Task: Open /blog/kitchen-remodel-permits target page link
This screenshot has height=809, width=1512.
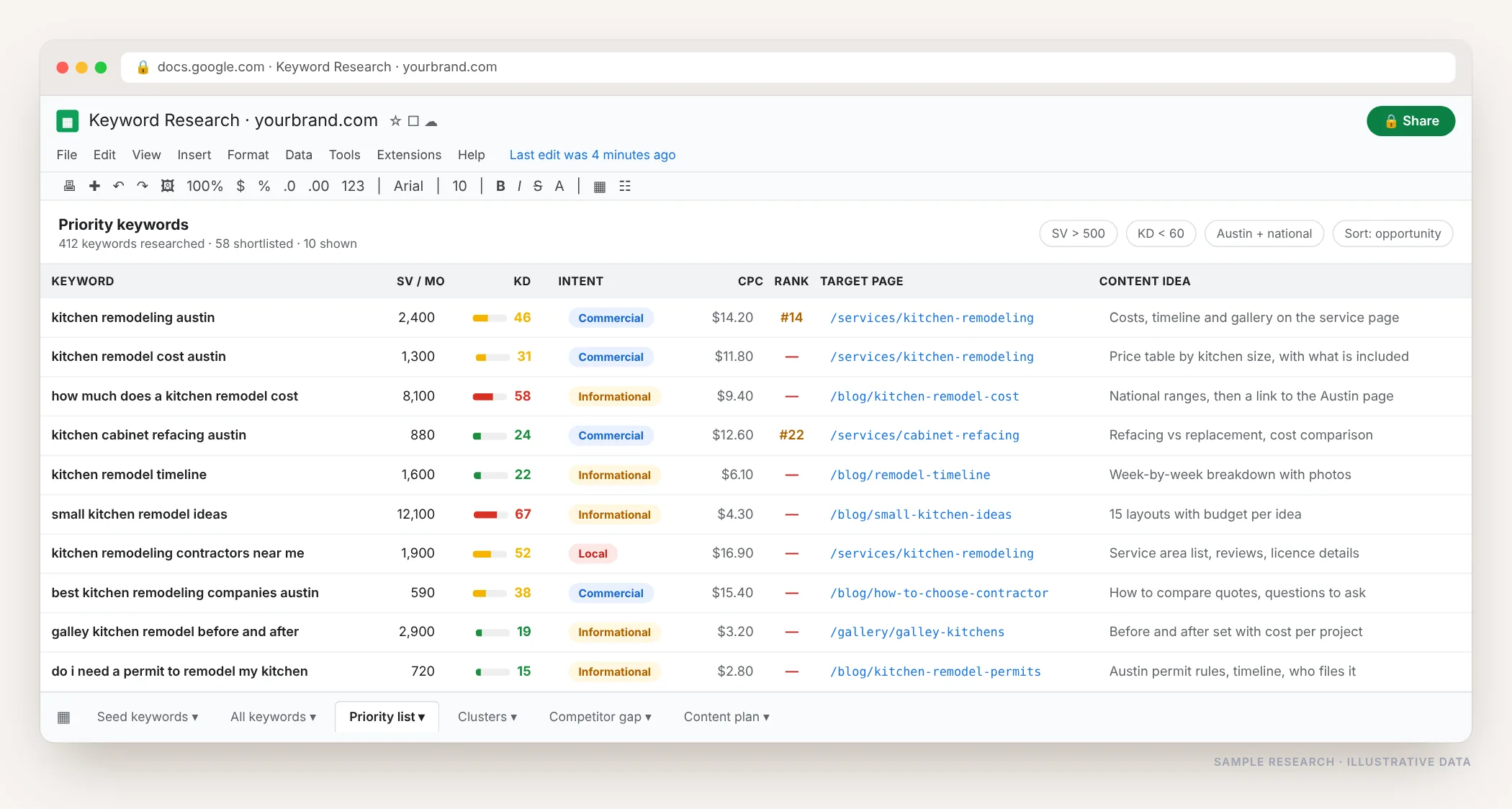Action: 935,671
